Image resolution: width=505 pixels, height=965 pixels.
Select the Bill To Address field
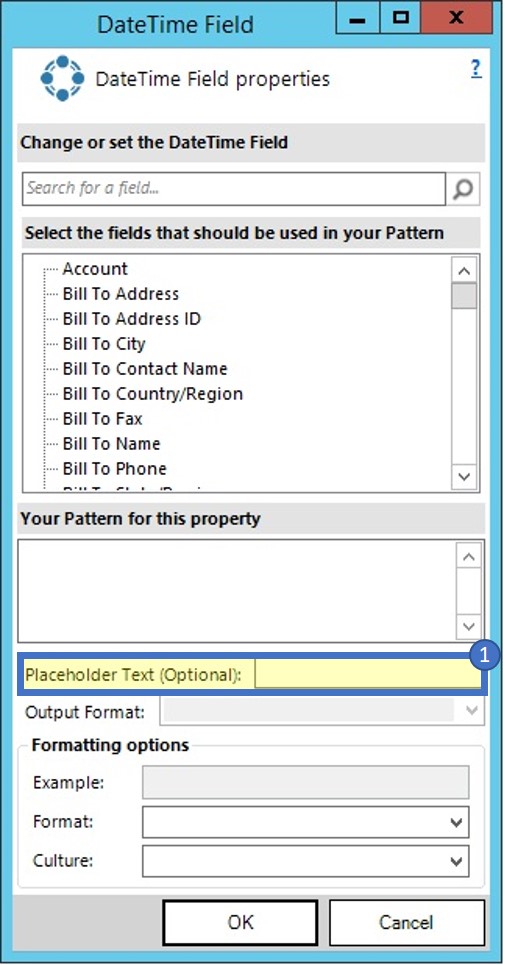tap(121, 294)
